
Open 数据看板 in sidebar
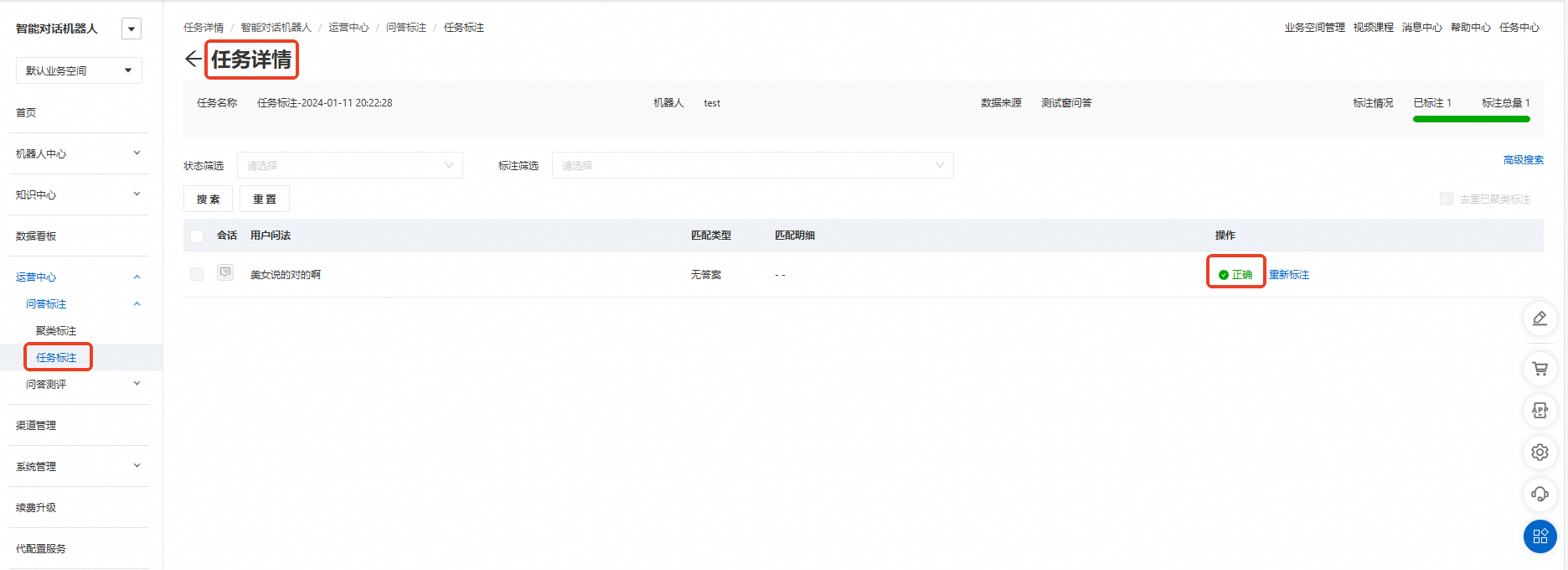(36, 236)
